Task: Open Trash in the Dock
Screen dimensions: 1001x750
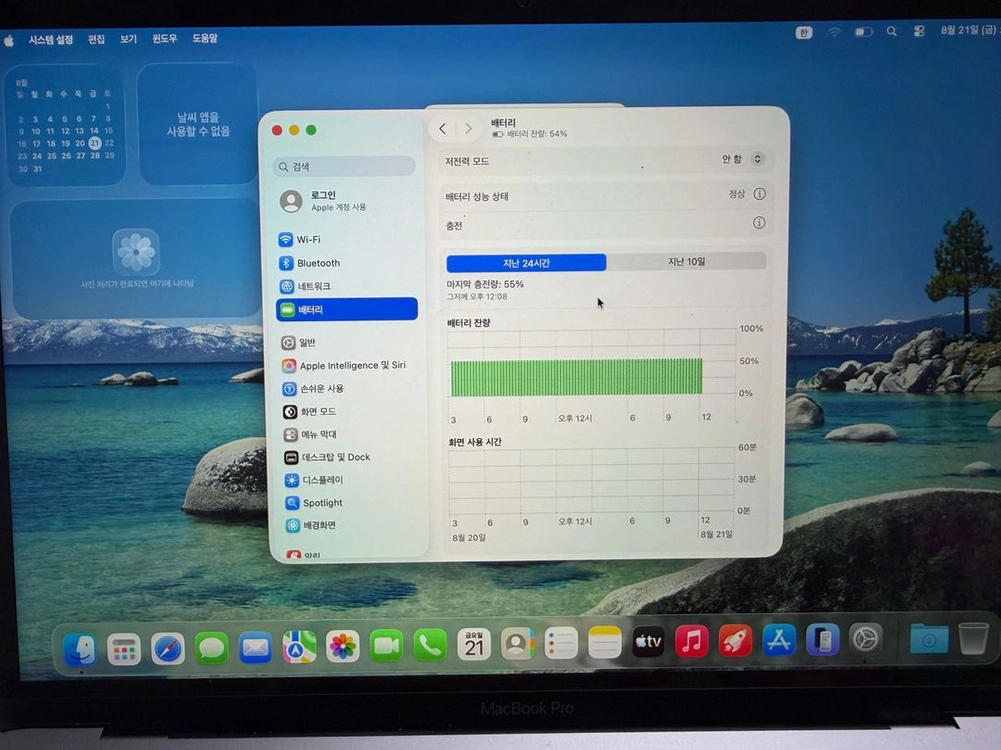Action: pos(974,638)
